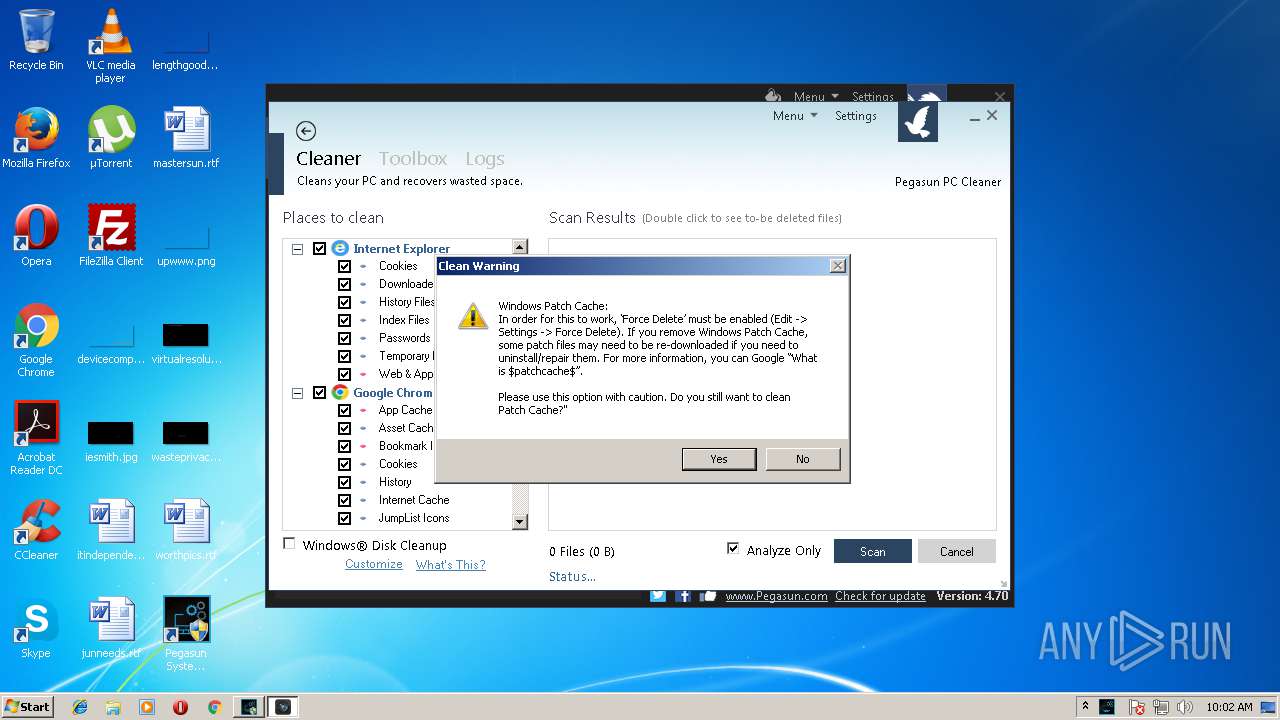
Task: Select History item under Google Chrome
Action: pyautogui.click(x=395, y=482)
